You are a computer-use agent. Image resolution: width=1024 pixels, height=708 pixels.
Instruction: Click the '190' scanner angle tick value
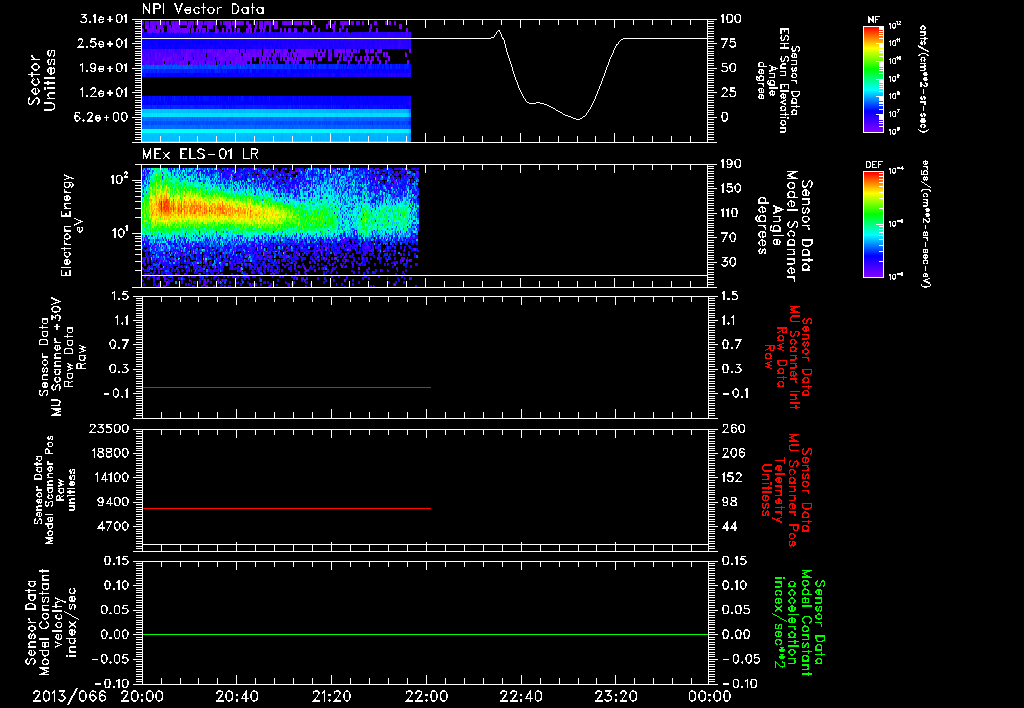pos(731,164)
